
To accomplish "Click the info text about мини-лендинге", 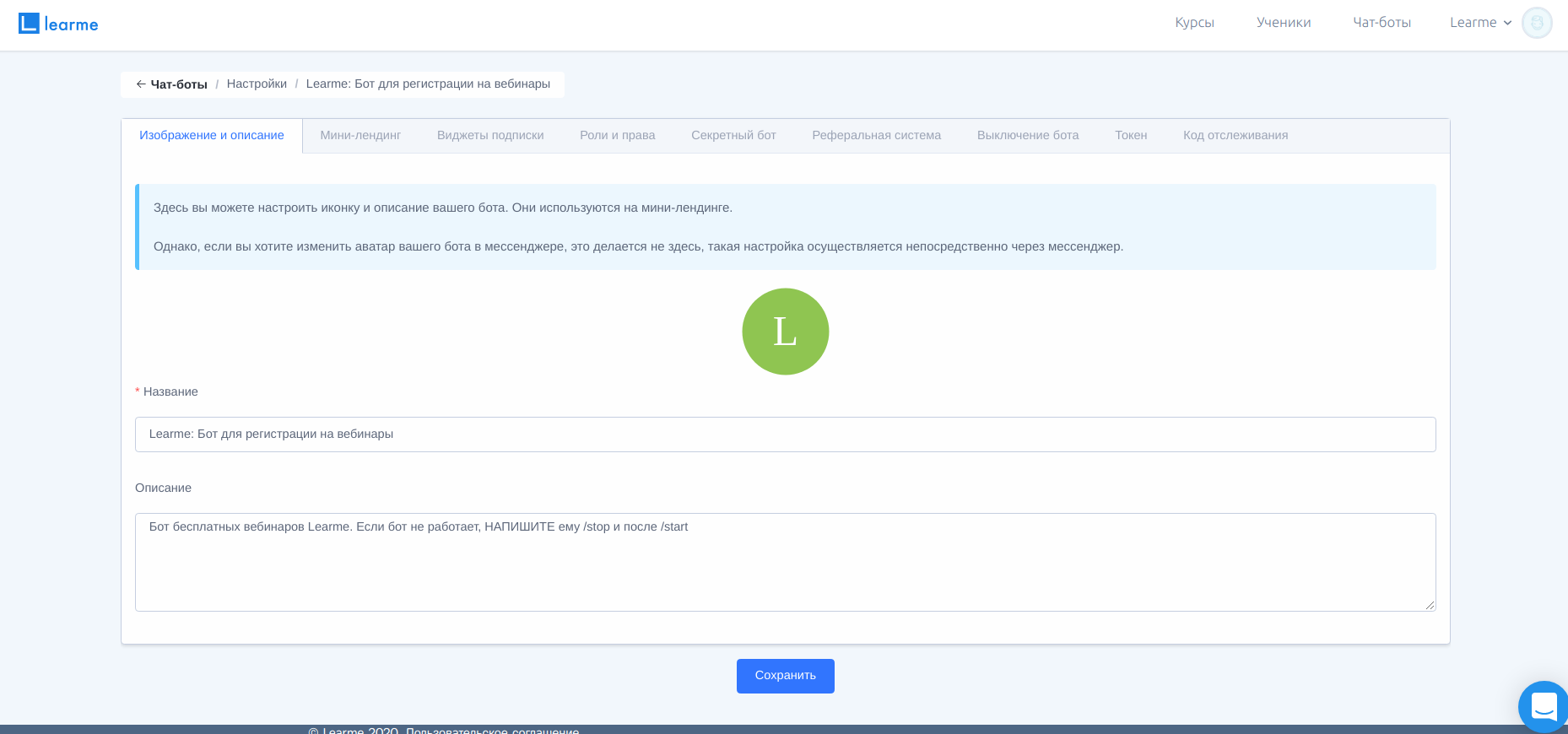I will 443,208.
